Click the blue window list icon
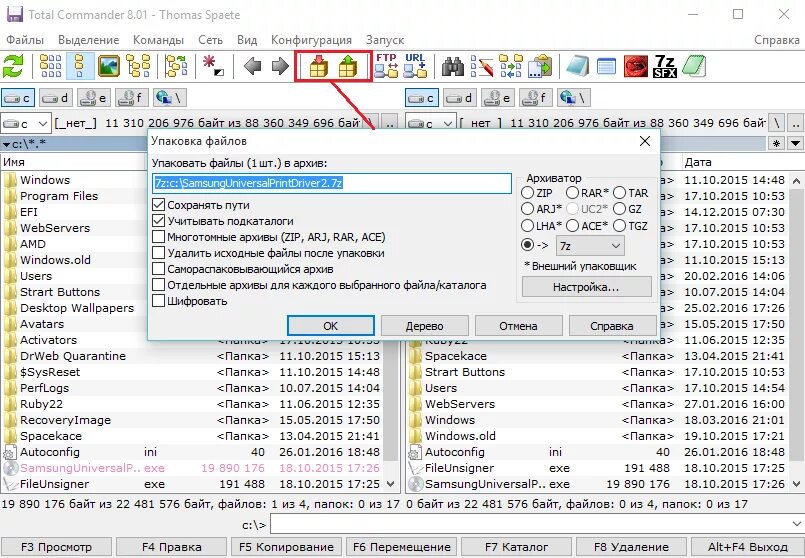 point(606,66)
